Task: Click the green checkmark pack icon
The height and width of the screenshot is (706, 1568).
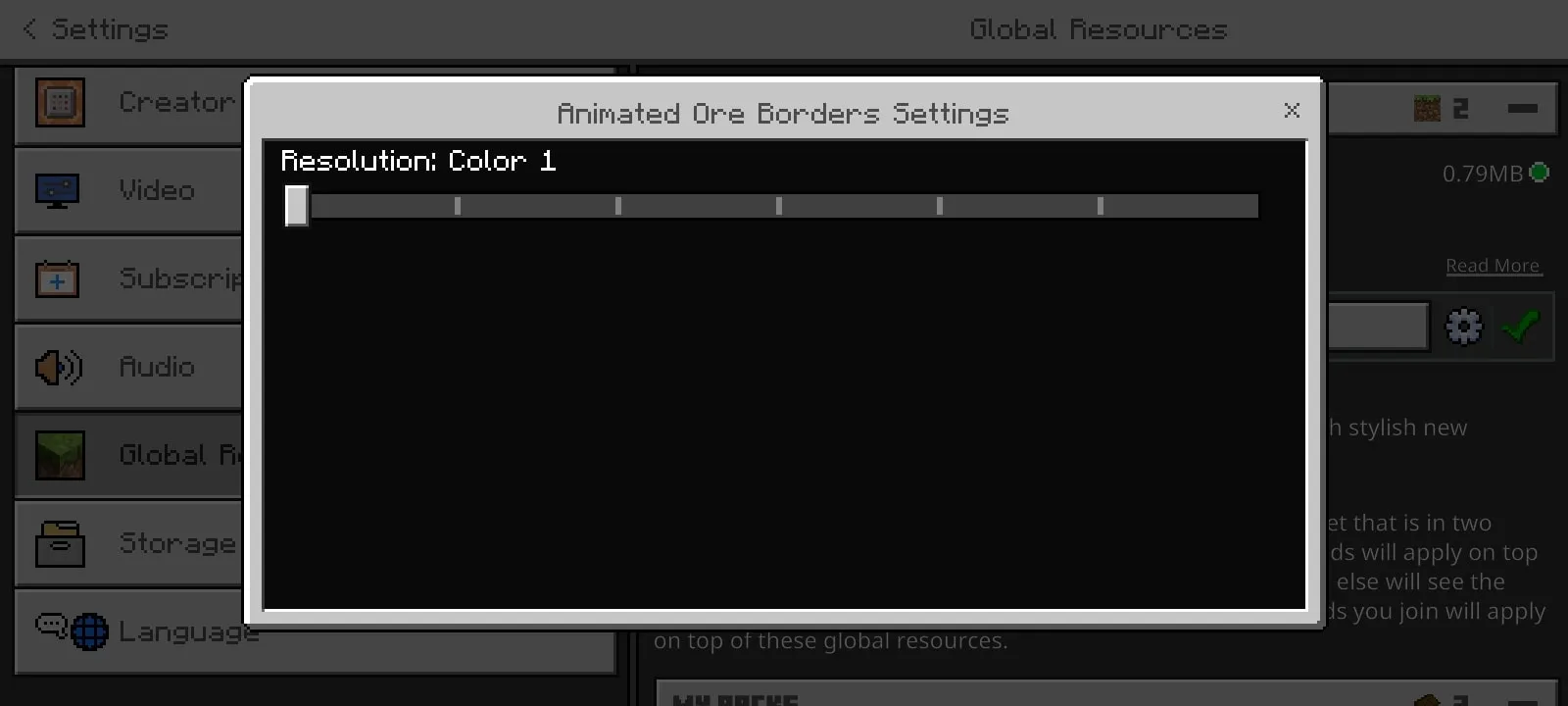Action: click(1520, 327)
